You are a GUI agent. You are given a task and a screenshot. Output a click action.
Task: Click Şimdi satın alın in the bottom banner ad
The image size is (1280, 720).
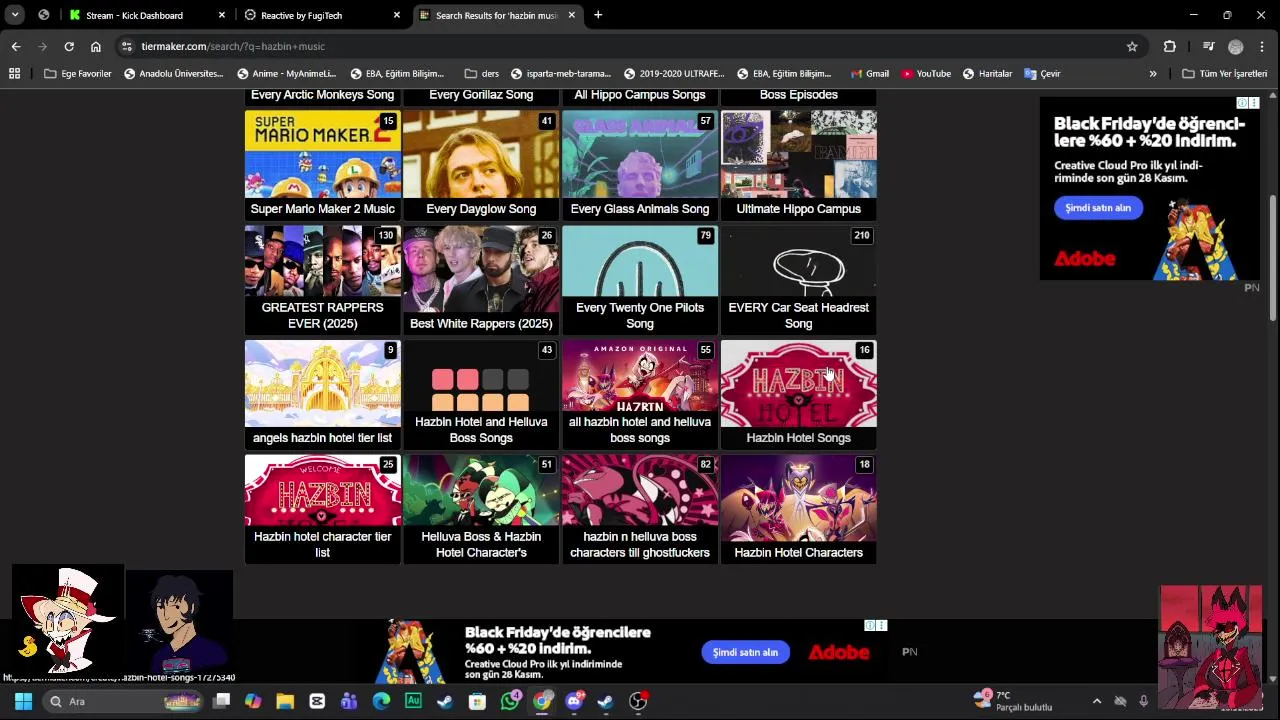pos(745,652)
